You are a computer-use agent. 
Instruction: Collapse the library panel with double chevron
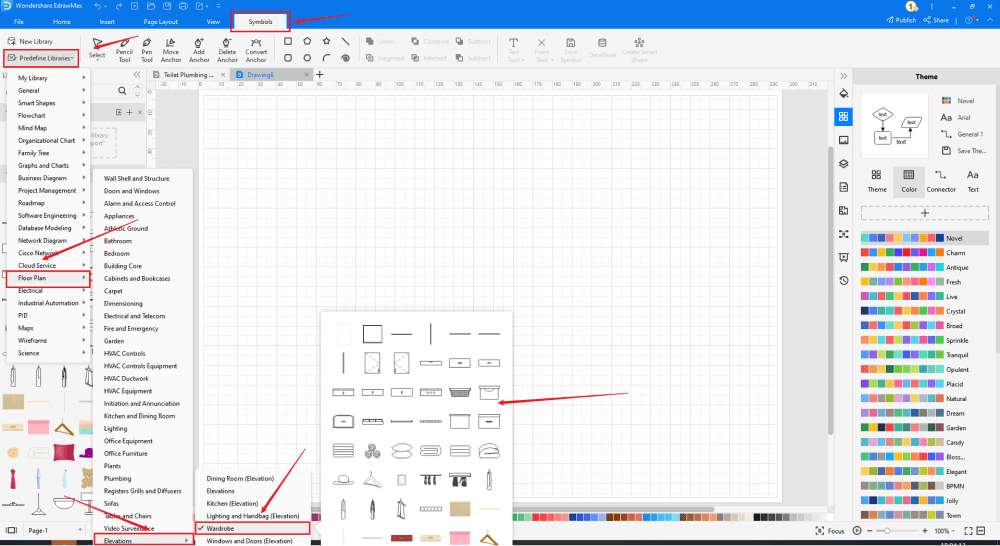click(136, 75)
